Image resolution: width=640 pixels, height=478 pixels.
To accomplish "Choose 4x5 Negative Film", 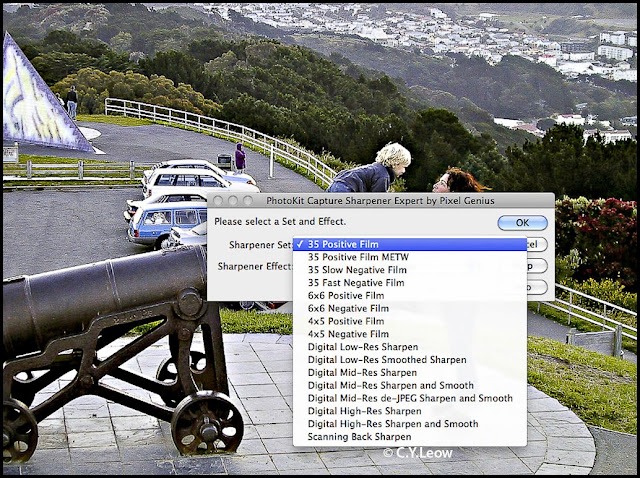I will tap(410, 334).
